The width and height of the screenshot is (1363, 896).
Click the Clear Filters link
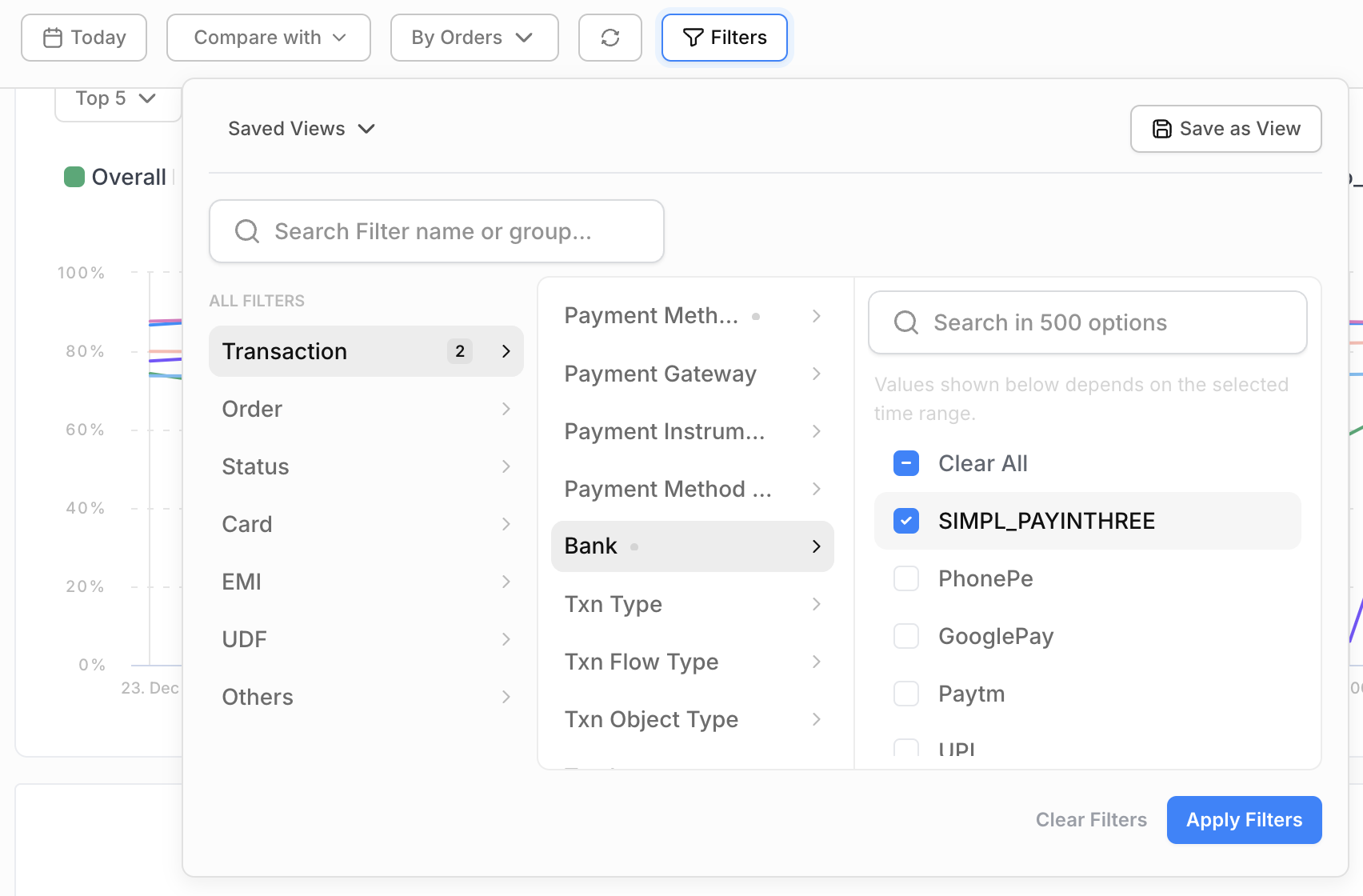pyautogui.click(x=1090, y=820)
